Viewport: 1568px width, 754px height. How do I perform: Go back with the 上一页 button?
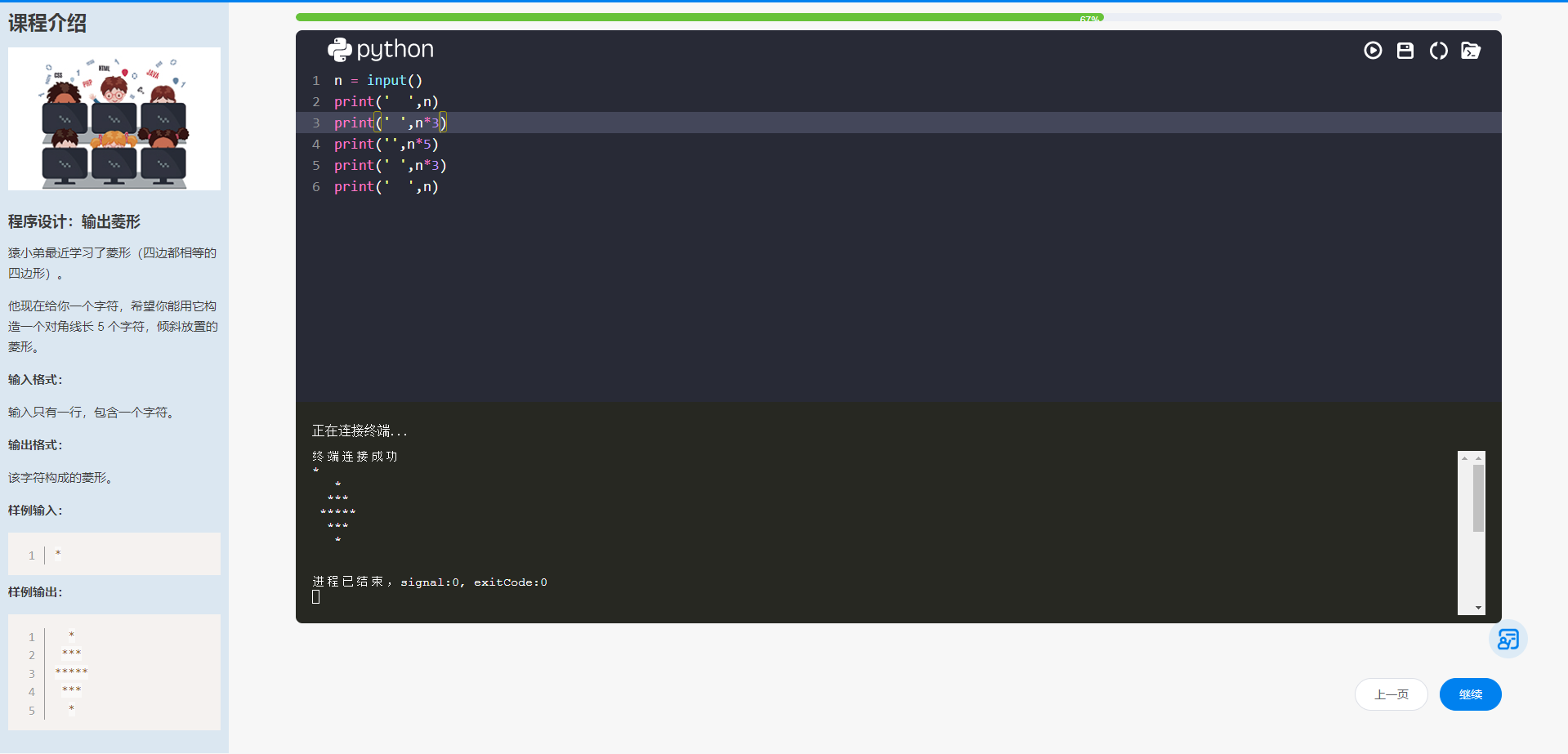tap(1391, 694)
